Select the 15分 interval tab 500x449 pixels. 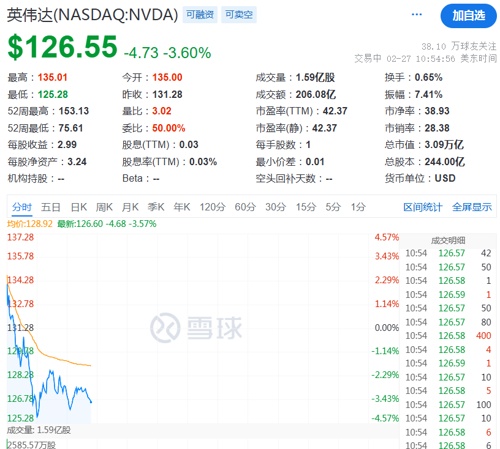306,207
